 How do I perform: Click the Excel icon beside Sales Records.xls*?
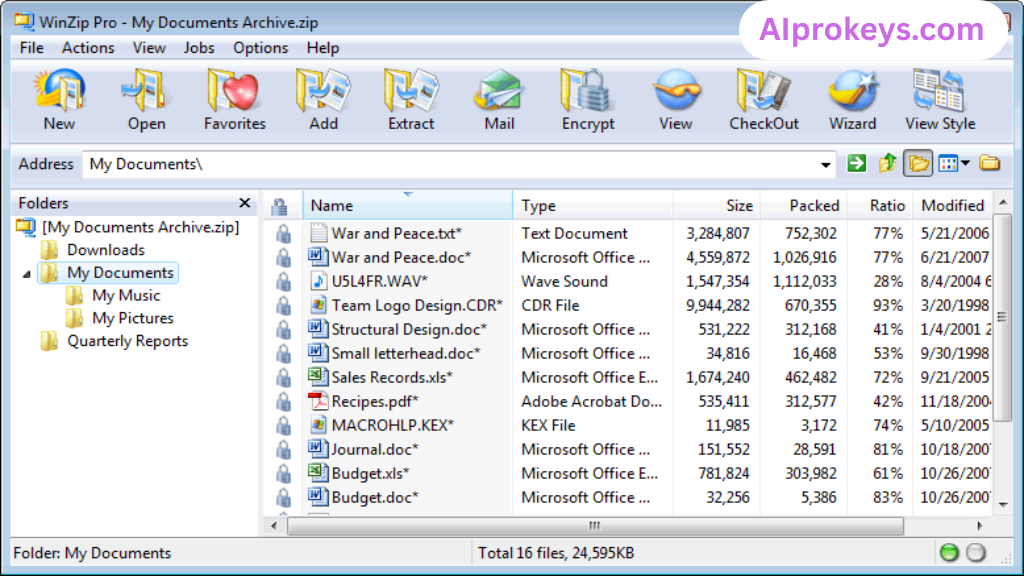point(317,376)
